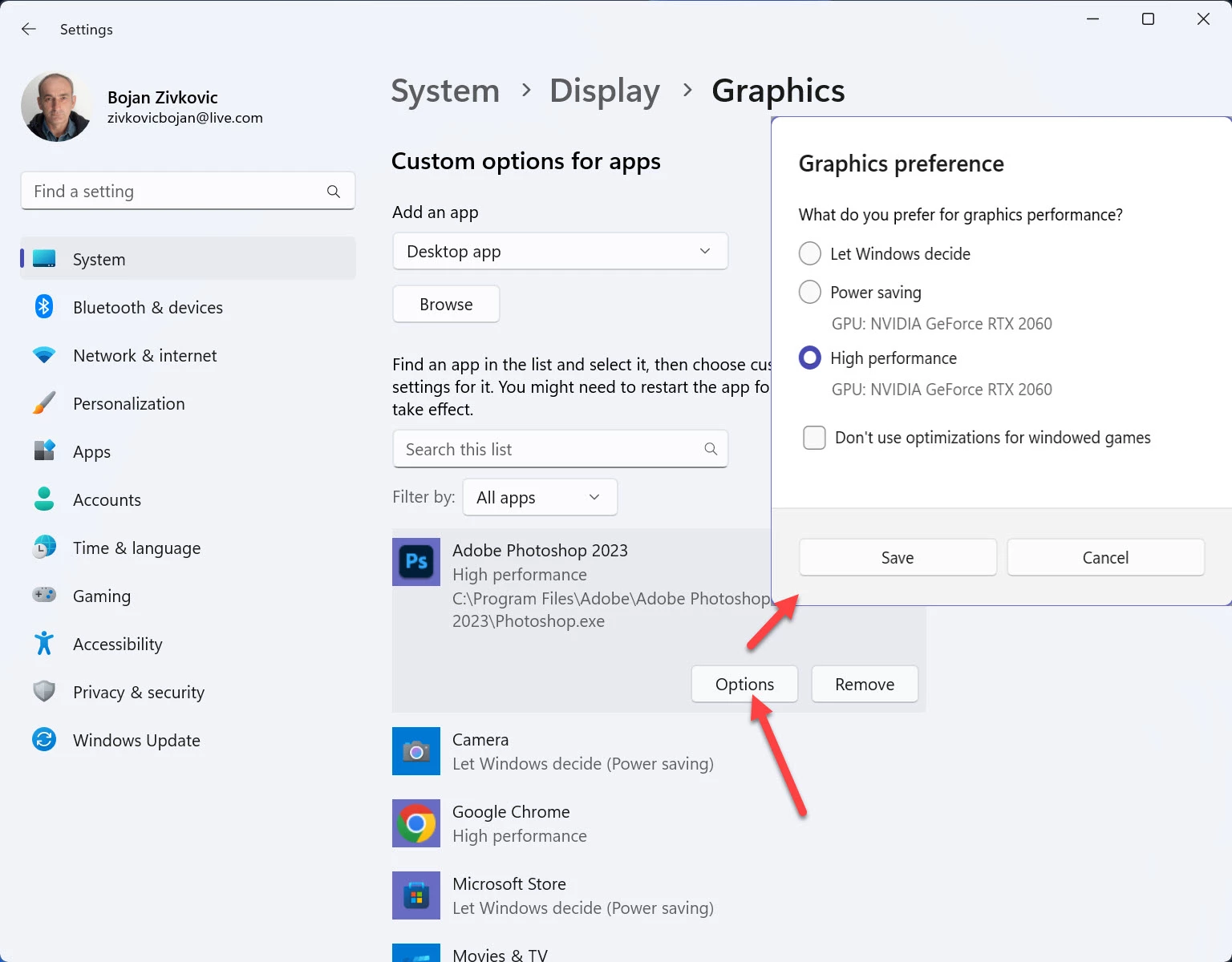
Task: Select the System icon in sidebar
Action: point(44,259)
